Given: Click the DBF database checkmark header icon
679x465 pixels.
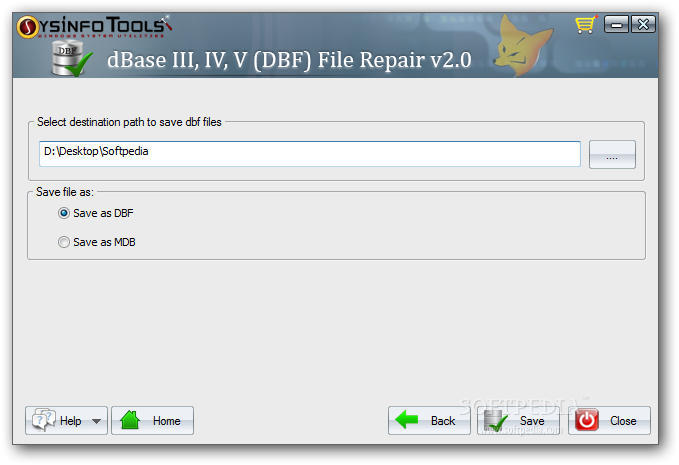Looking at the screenshot, I should pos(71,58).
